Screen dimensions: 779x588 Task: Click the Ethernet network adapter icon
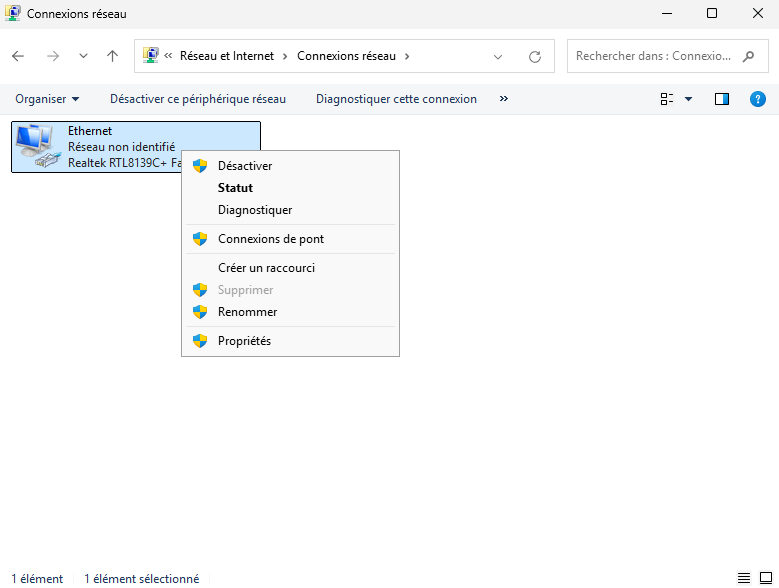point(38,146)
